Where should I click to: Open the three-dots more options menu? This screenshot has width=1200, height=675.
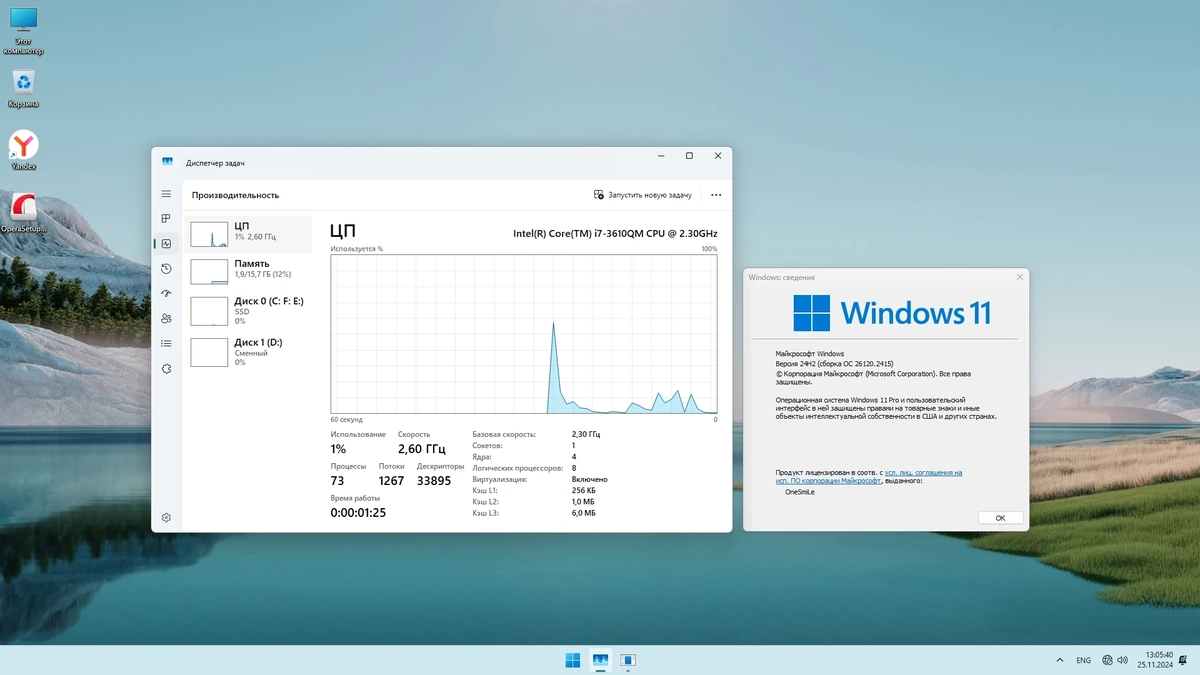715,195
